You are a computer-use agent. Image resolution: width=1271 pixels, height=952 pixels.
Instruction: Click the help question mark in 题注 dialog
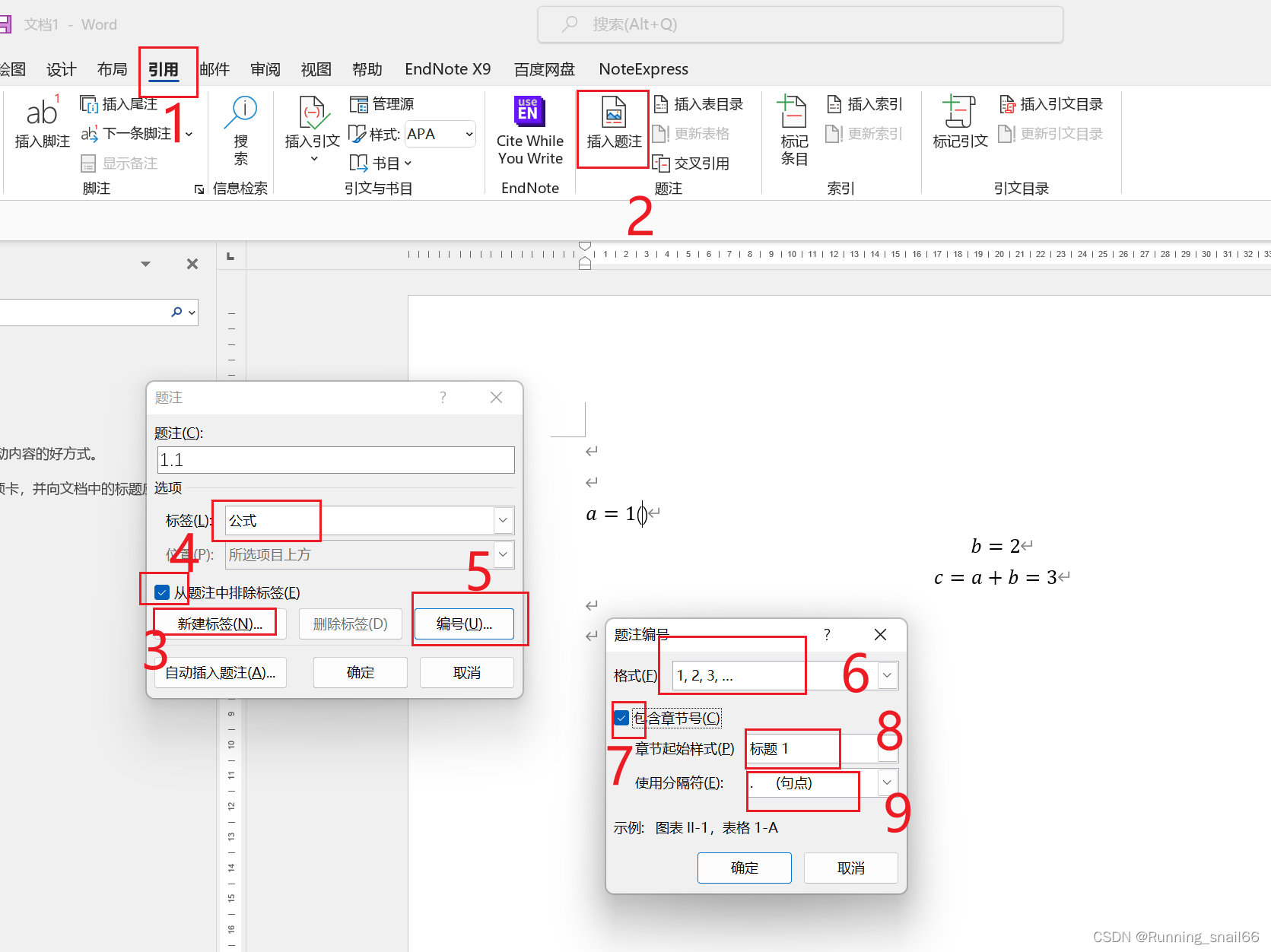point(443,398)
